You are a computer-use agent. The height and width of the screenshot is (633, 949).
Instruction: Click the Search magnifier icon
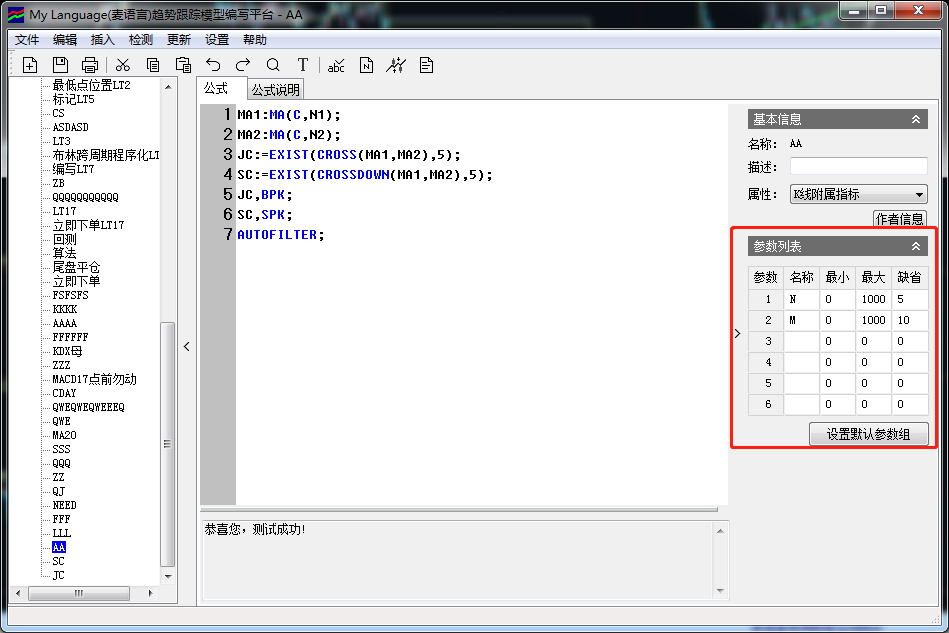point(273,65)
